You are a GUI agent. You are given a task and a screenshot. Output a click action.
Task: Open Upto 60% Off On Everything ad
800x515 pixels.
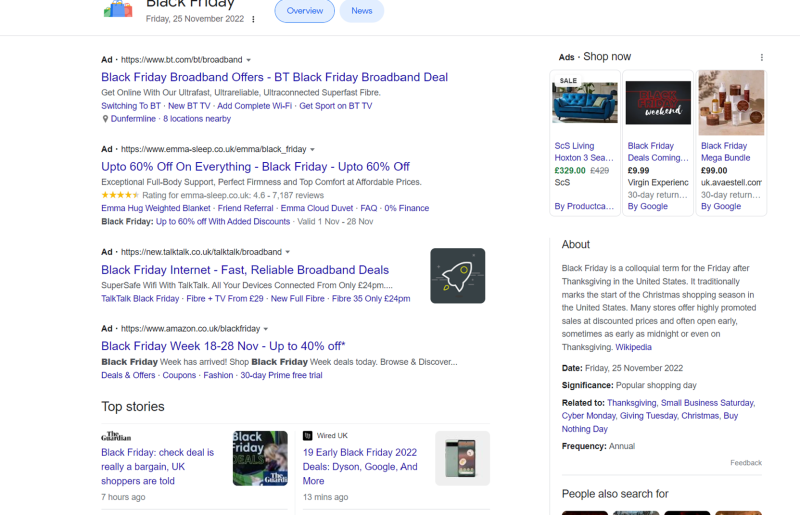[255, 167]
